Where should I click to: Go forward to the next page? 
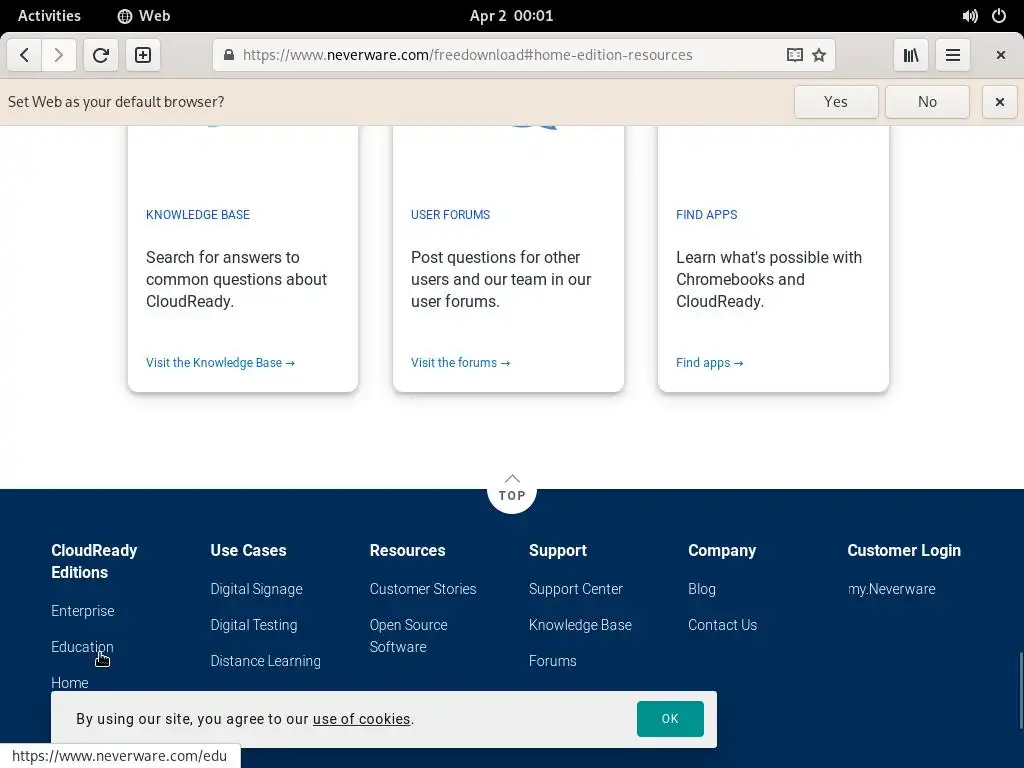59,55
